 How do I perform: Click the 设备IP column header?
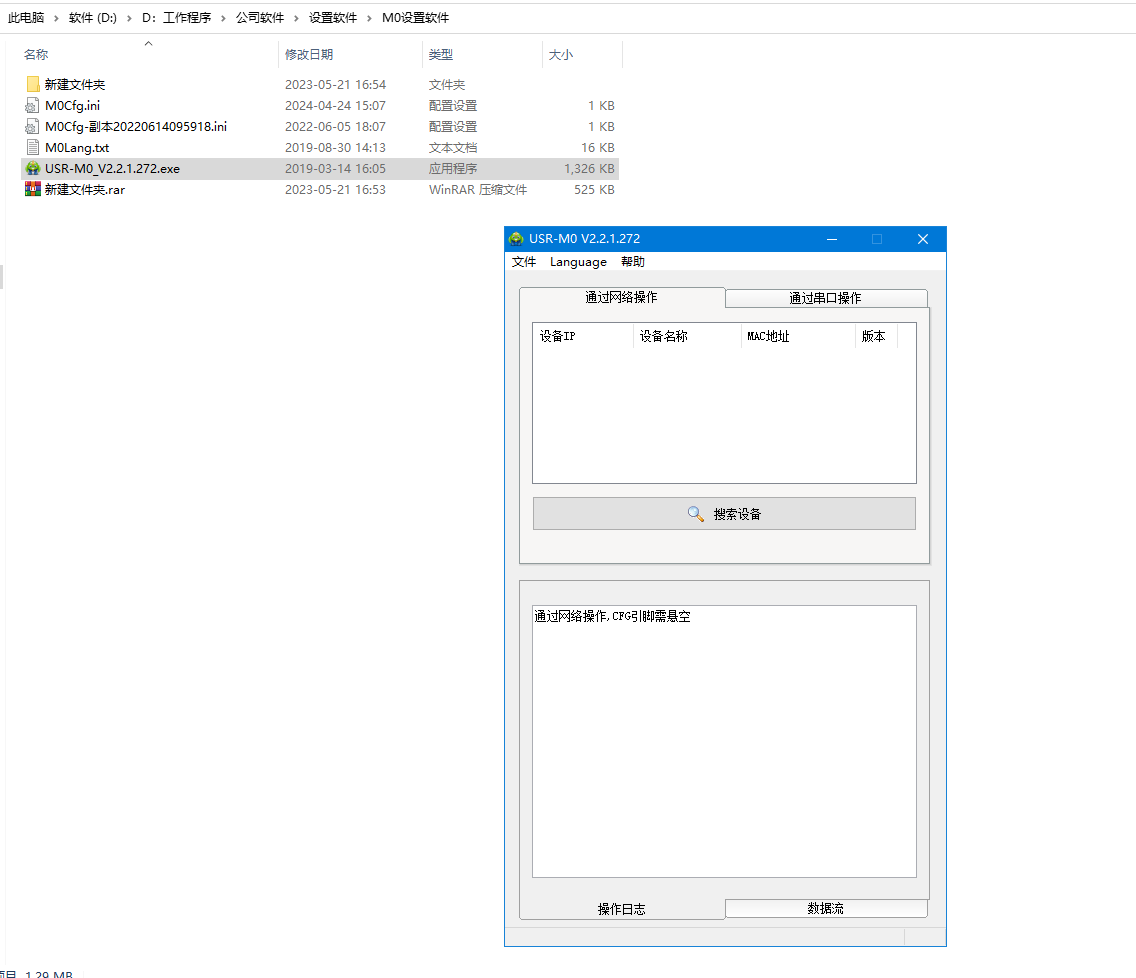tap(558, 337)
